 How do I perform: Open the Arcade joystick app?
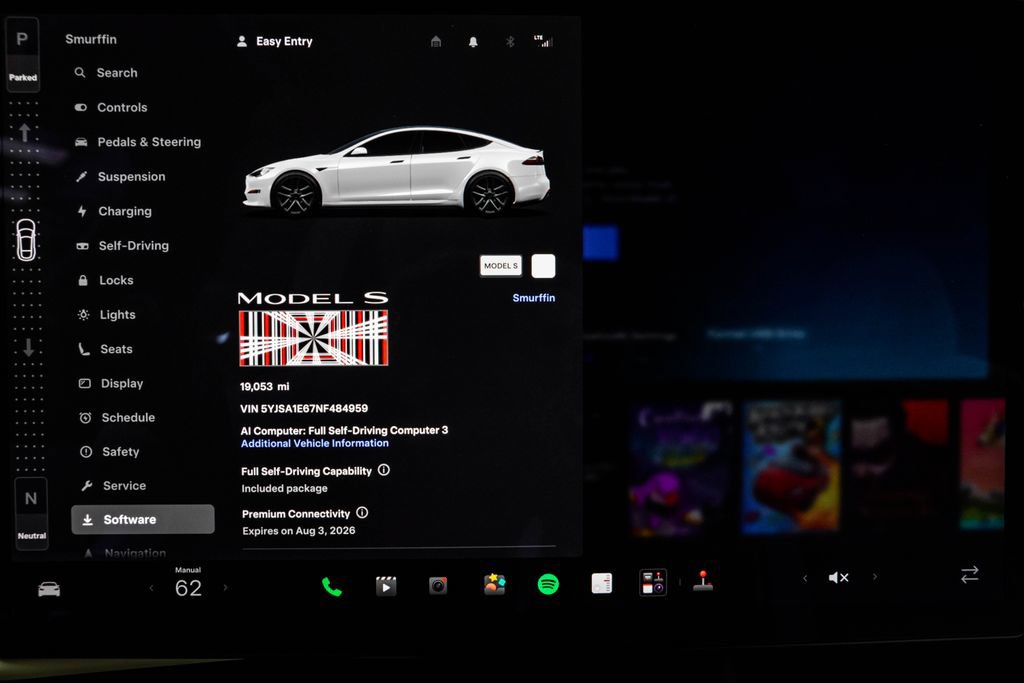[703, 580]
